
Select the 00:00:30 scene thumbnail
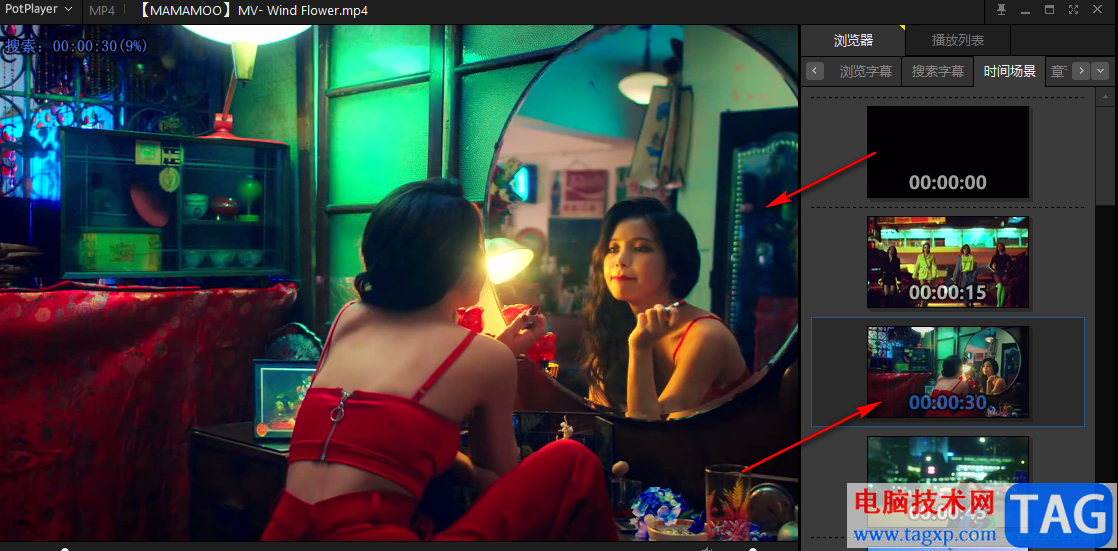coord(948,372)
